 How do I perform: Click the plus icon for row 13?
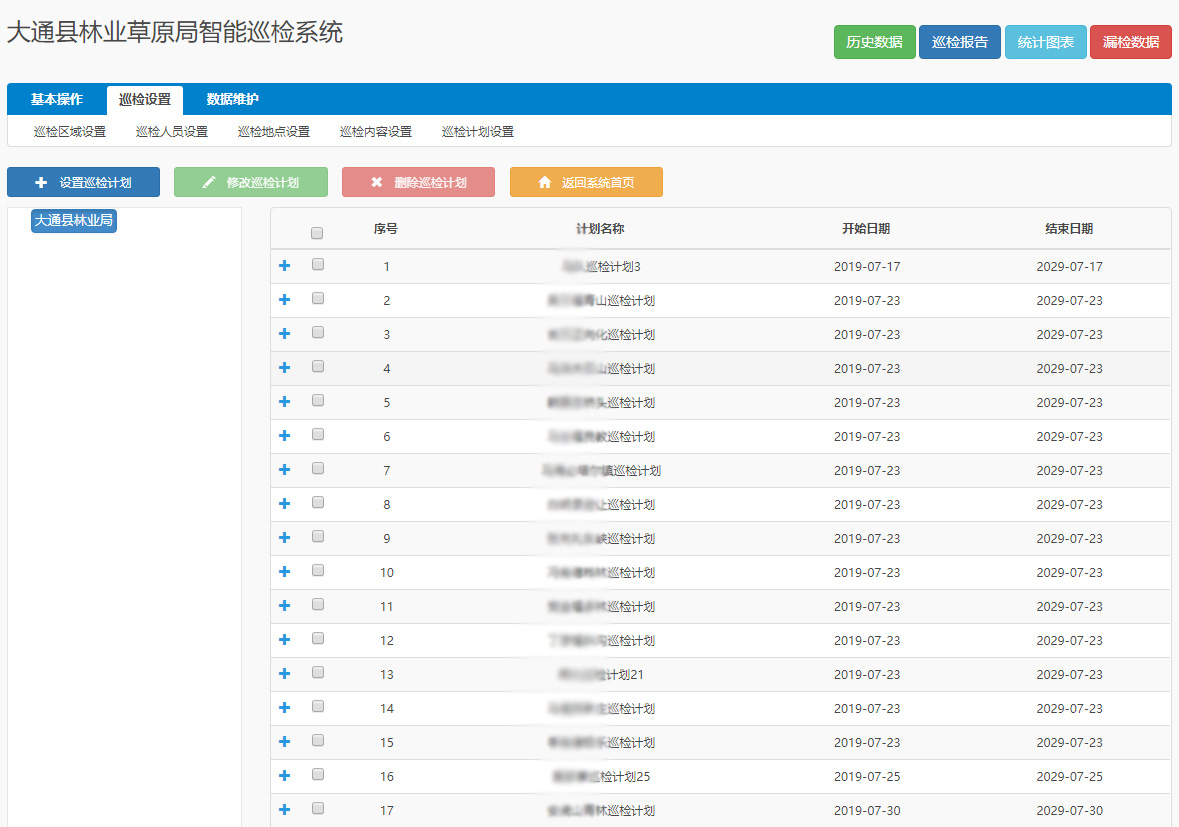coord(284,673)
